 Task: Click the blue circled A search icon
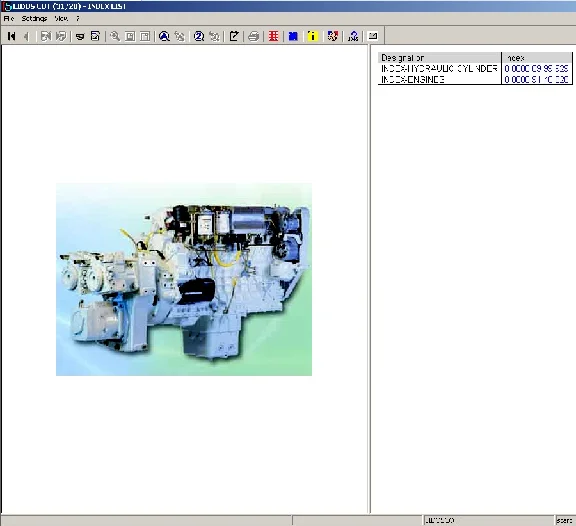tap(164, 36)
